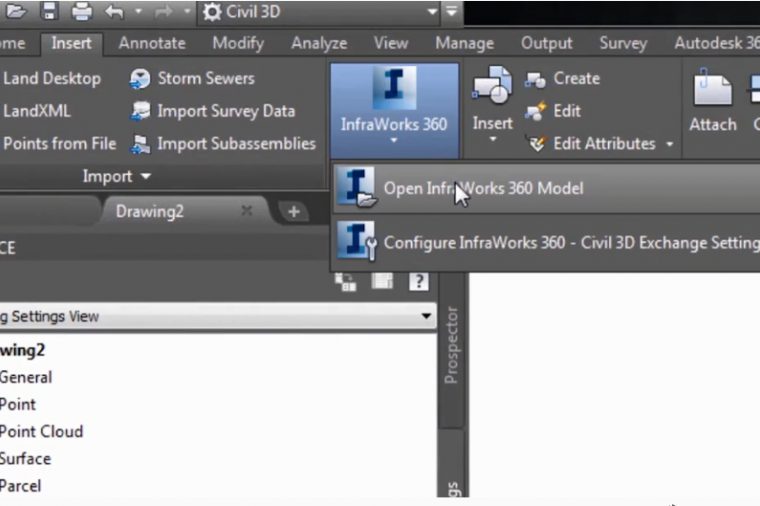Click the Redo arrow icon
760x506 pixels.
(163, 12)
